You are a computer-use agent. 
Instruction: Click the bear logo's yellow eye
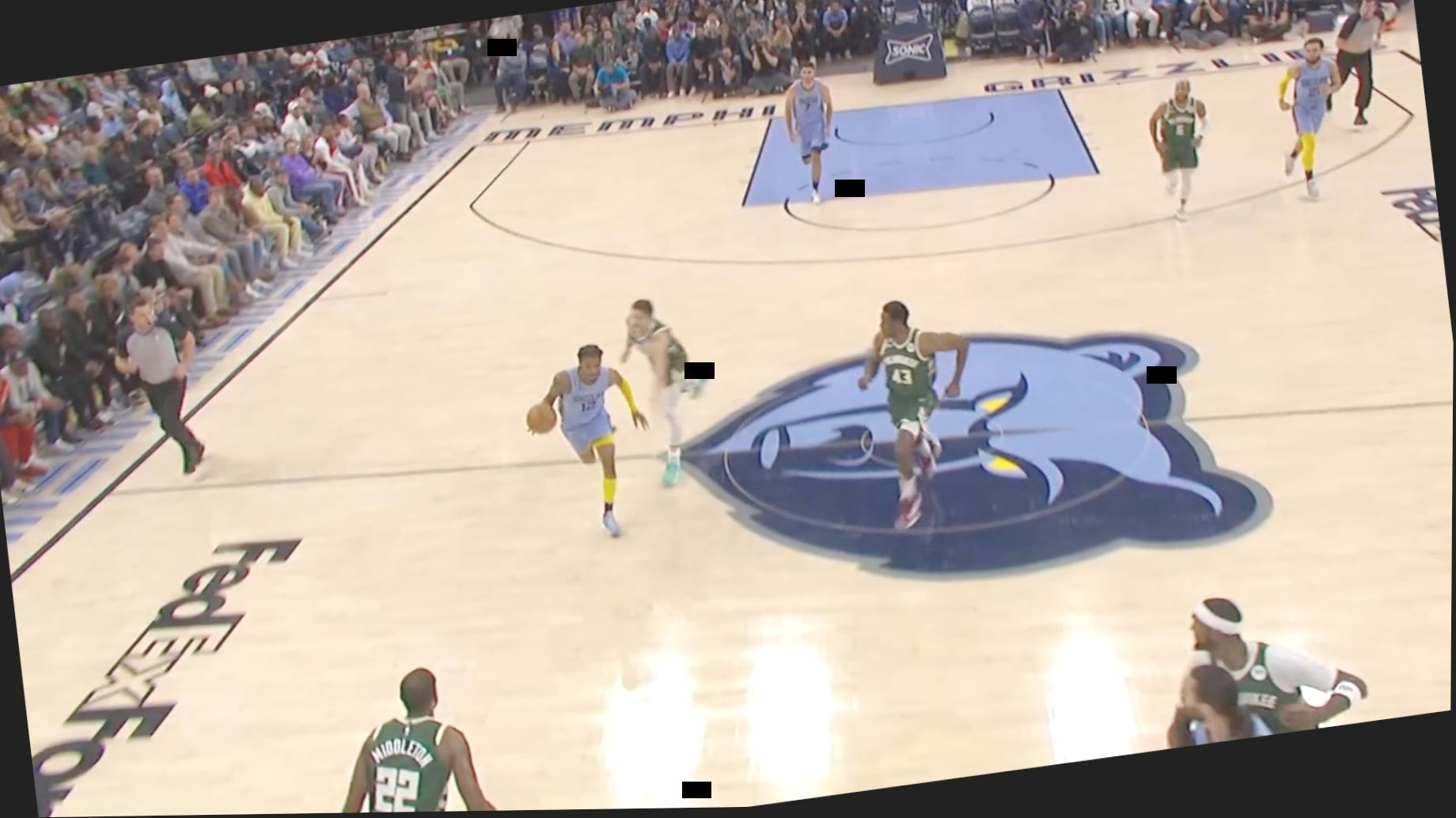[997, 405]
